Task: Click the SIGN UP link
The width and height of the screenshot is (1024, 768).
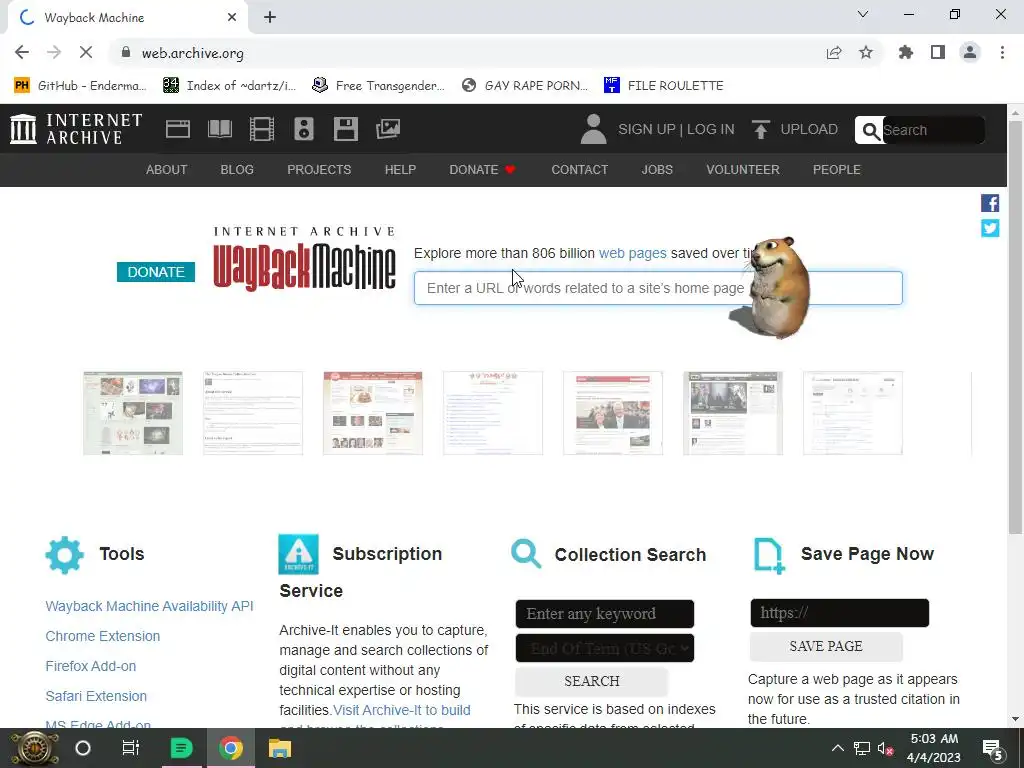Action: [x=647, y=129]
